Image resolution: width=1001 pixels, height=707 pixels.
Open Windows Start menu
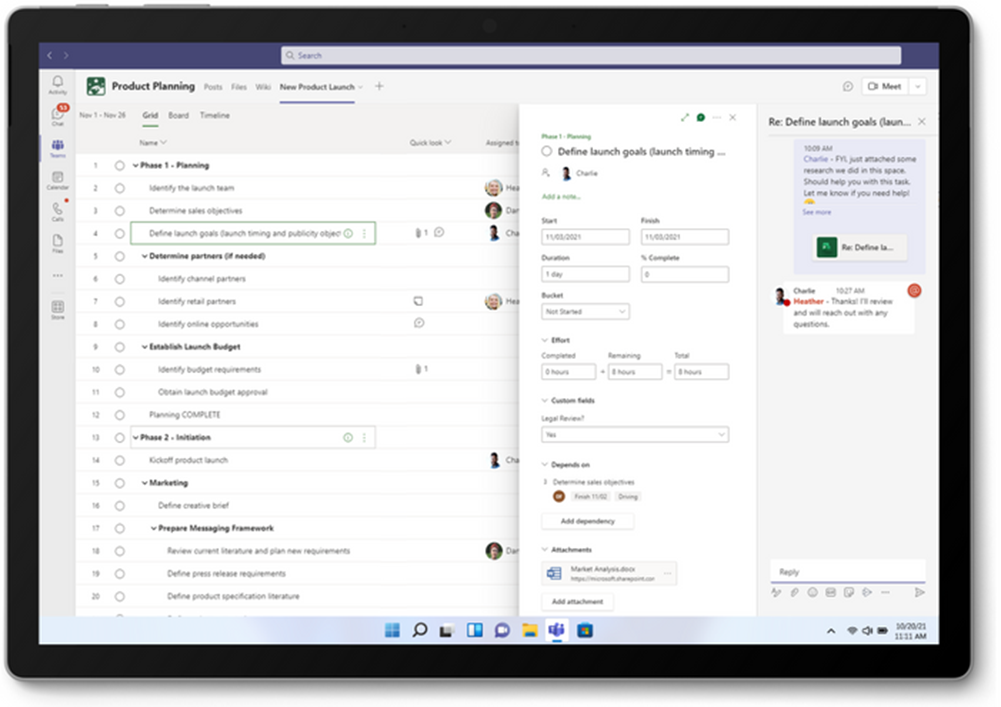pos(392,630)
